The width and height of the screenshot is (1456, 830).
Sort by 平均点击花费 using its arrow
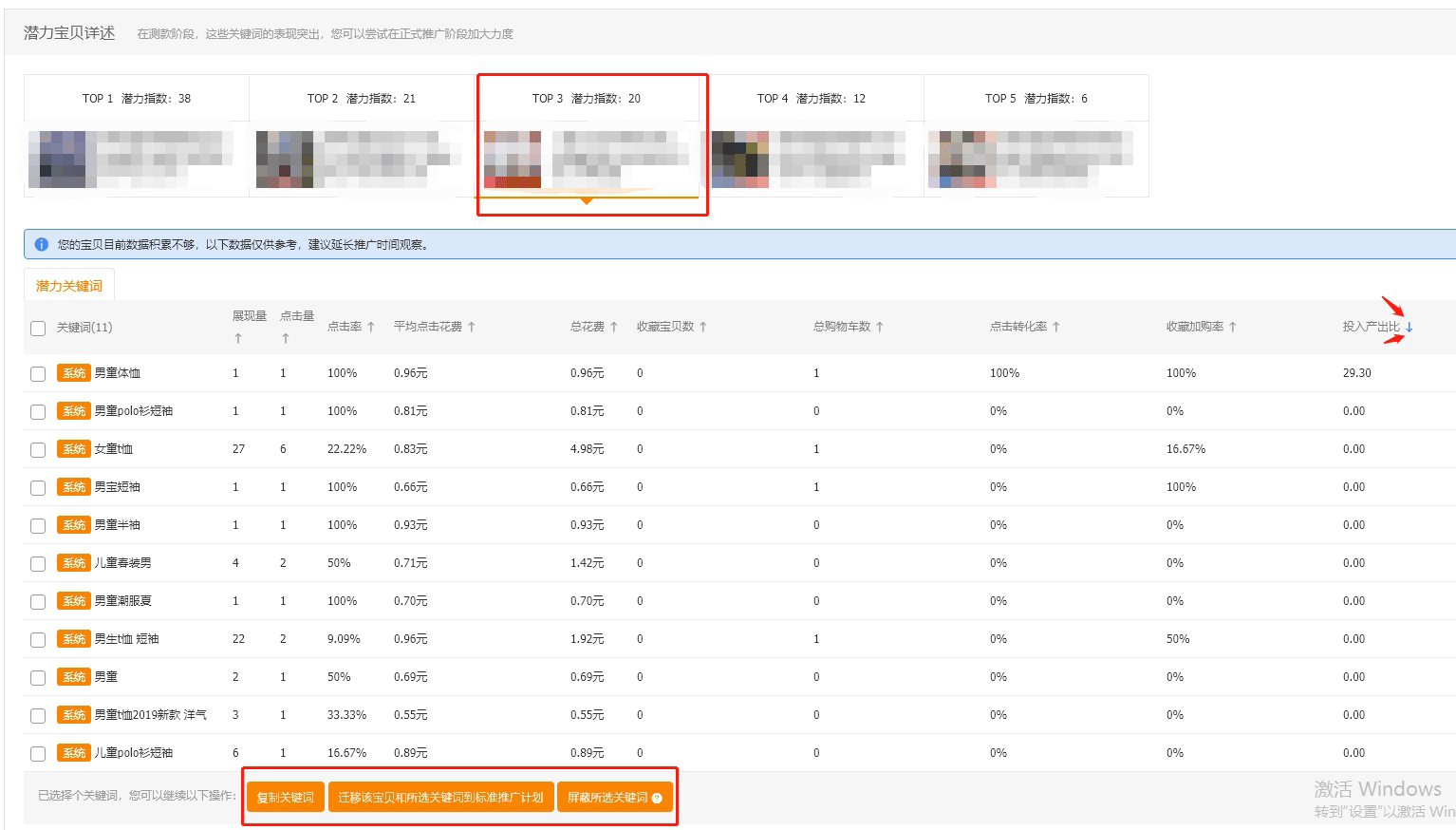click(472, 327)
